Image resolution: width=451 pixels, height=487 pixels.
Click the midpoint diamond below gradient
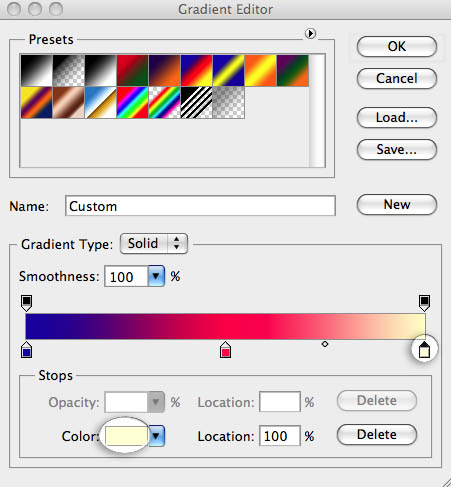325,344
